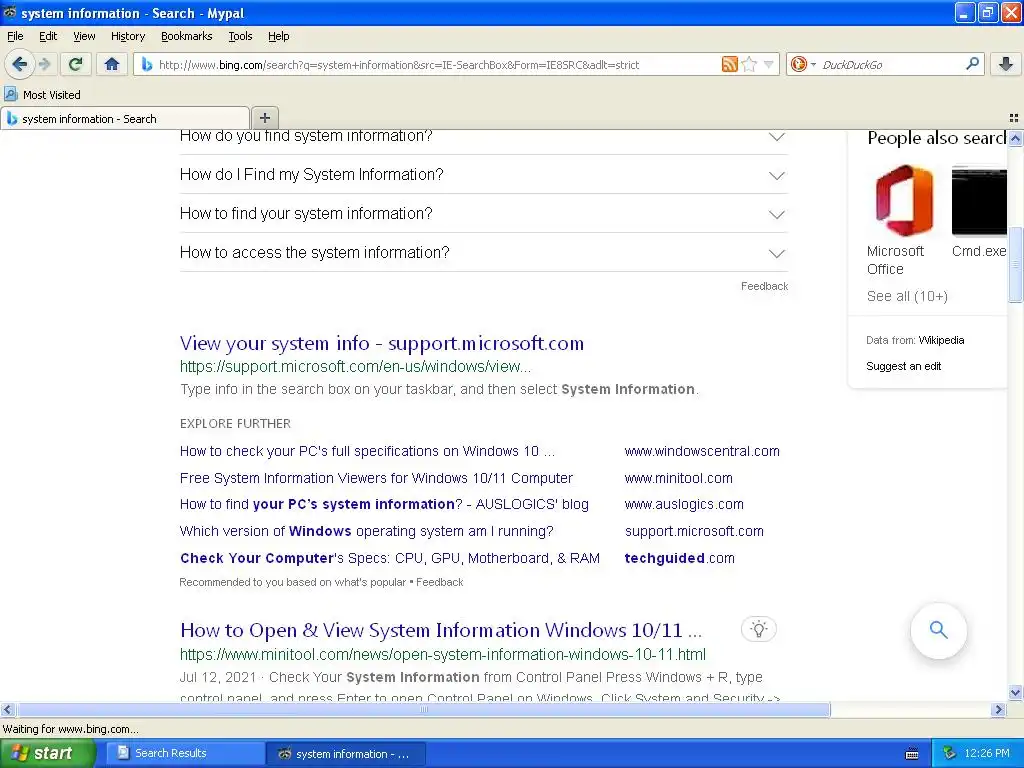The height and width of the screenshot is (768, 1024).
Task: Click Suggest an edit
Action: [x=903, y=366]
